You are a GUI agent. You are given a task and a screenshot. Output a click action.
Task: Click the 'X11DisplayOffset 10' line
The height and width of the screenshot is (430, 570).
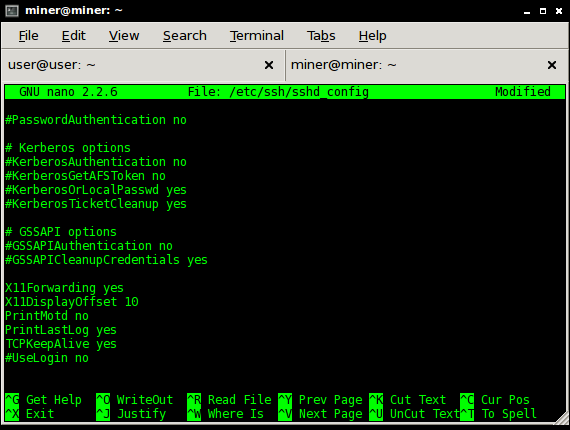[x=72, y=302]
